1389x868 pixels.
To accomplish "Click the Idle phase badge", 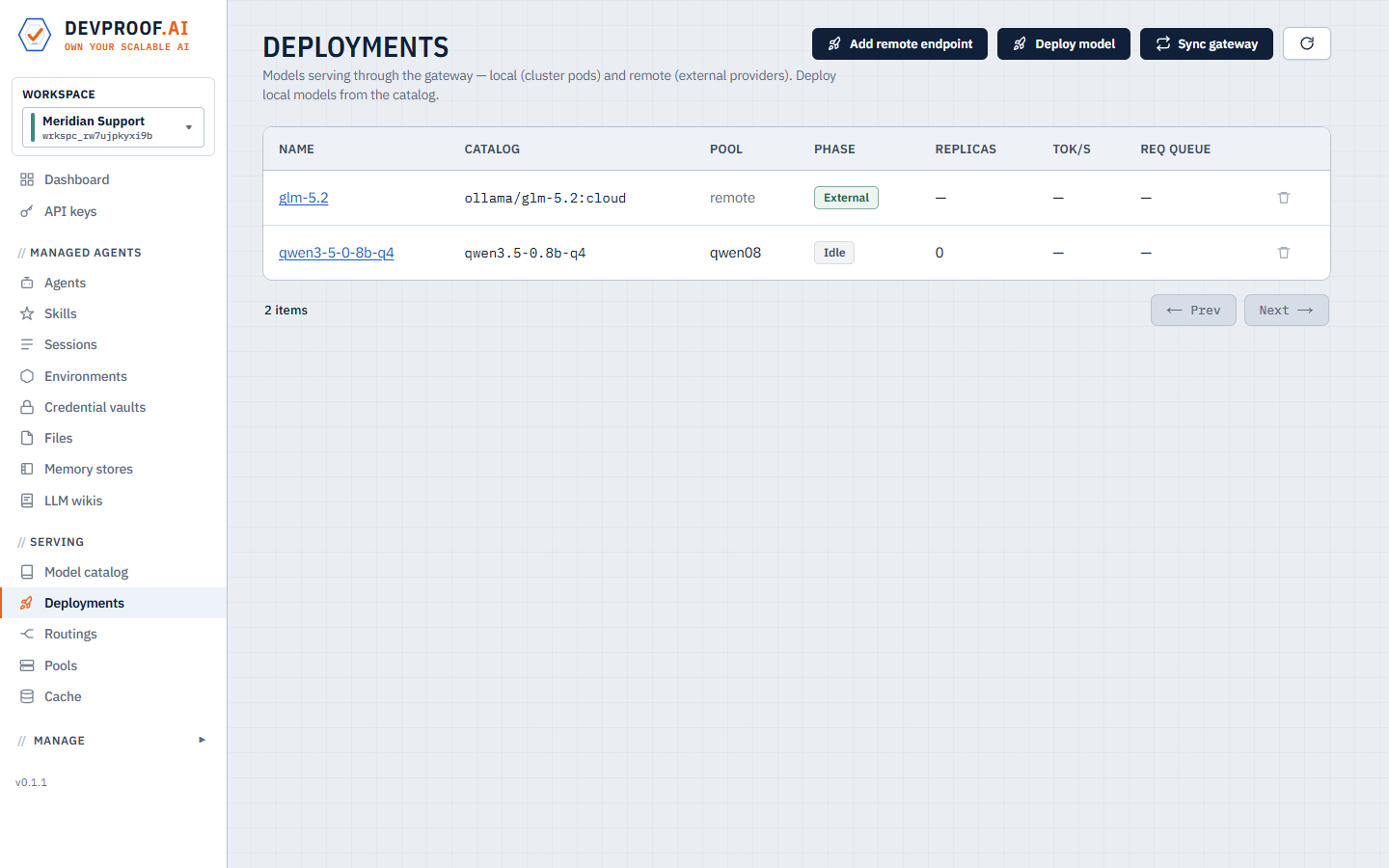I will [834, 253].
